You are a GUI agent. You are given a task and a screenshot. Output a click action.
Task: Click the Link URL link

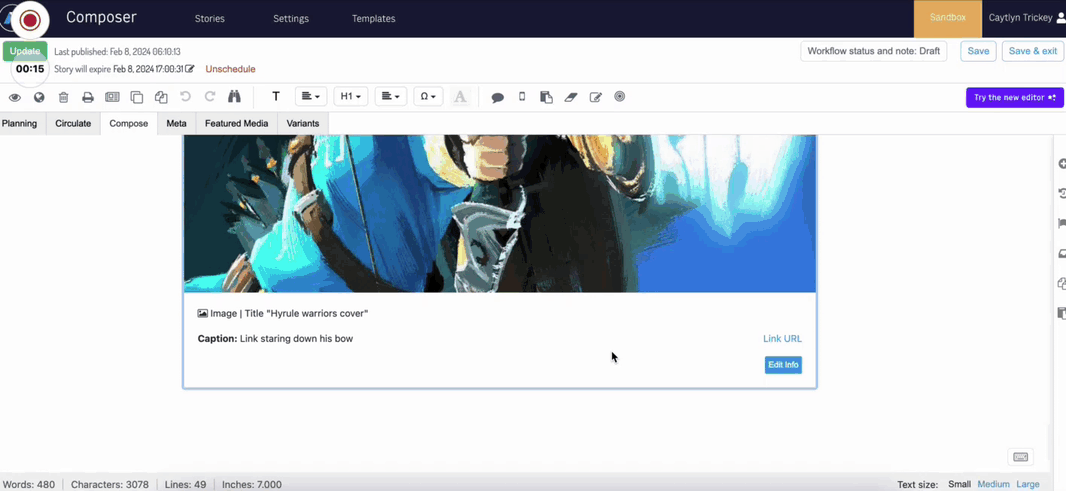click(783, 339)
